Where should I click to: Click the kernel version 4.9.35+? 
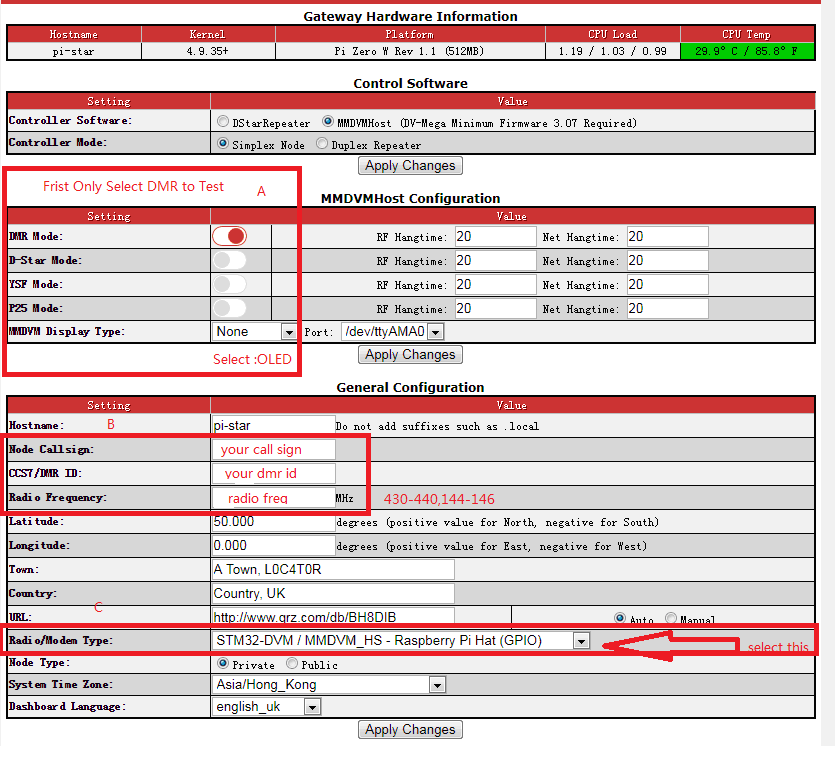click(208, 51)
